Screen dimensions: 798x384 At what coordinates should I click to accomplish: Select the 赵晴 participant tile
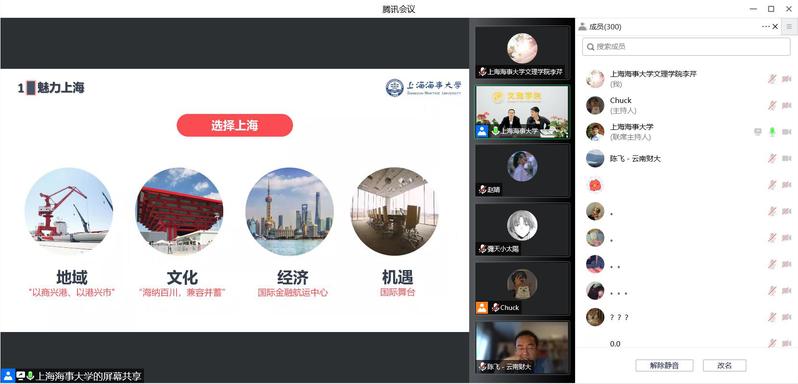click(x=522, y=170)
